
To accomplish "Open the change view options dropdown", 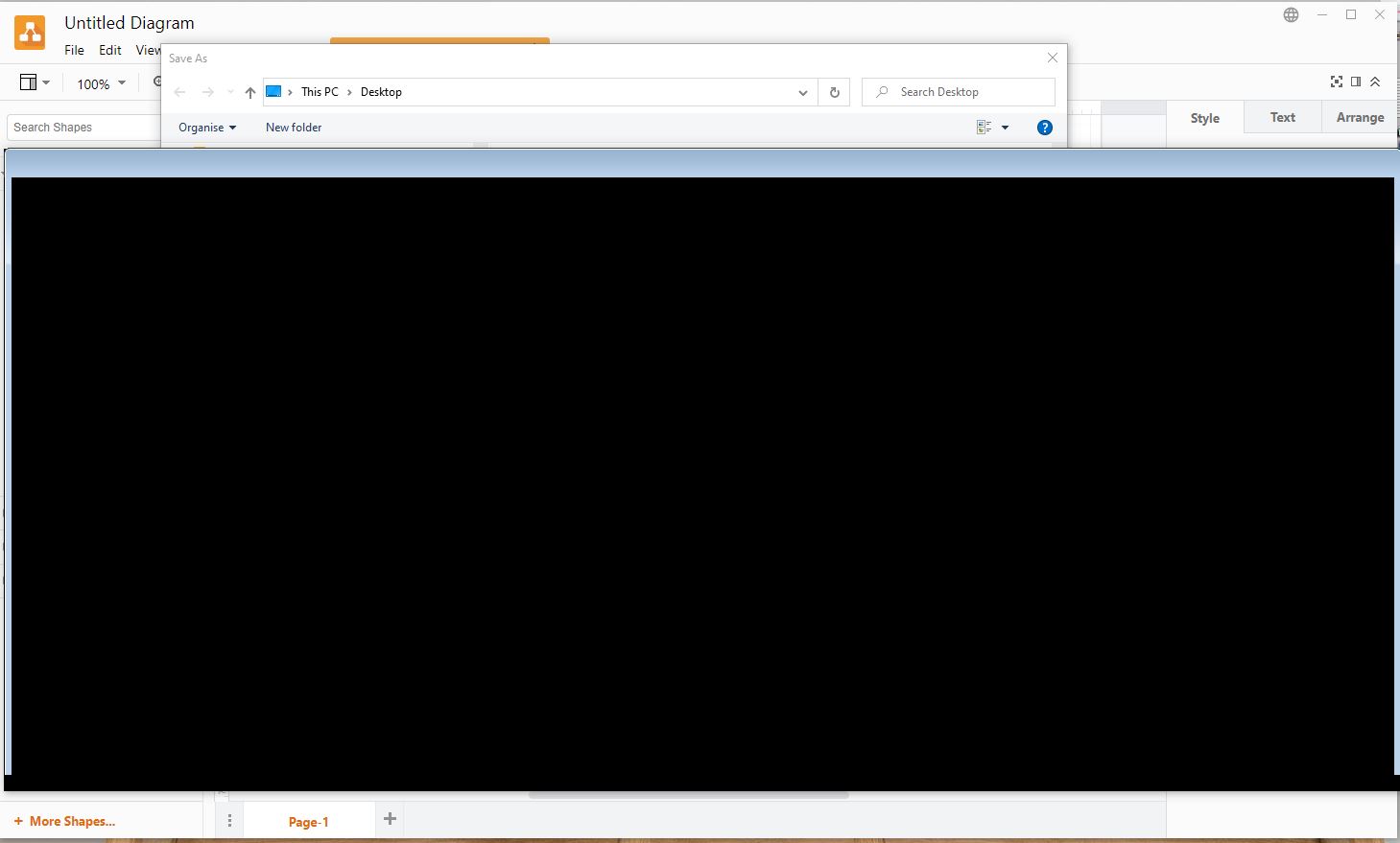I will point(993,127).
